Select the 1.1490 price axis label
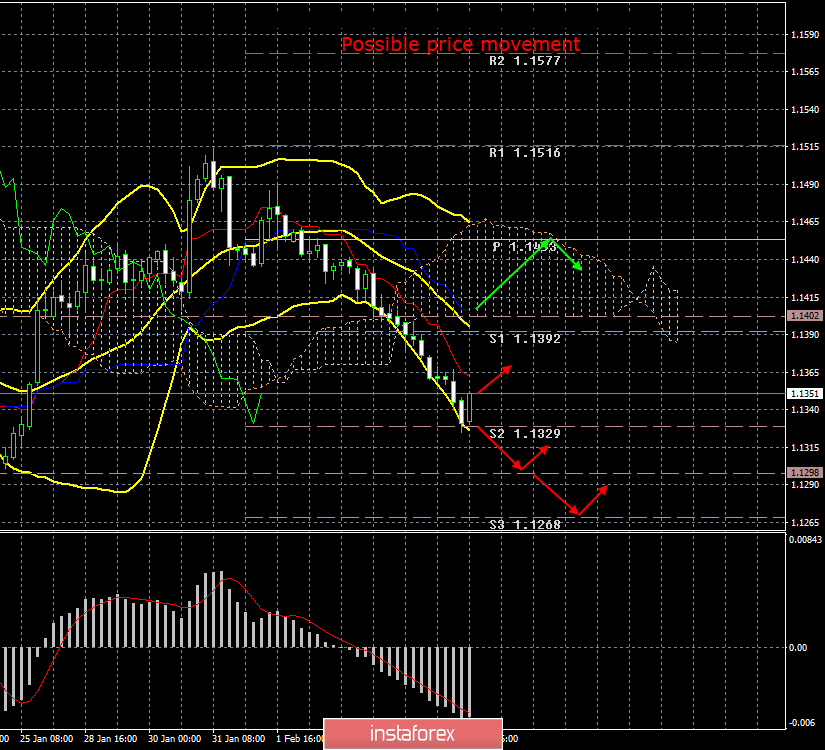 coord(805,185)
